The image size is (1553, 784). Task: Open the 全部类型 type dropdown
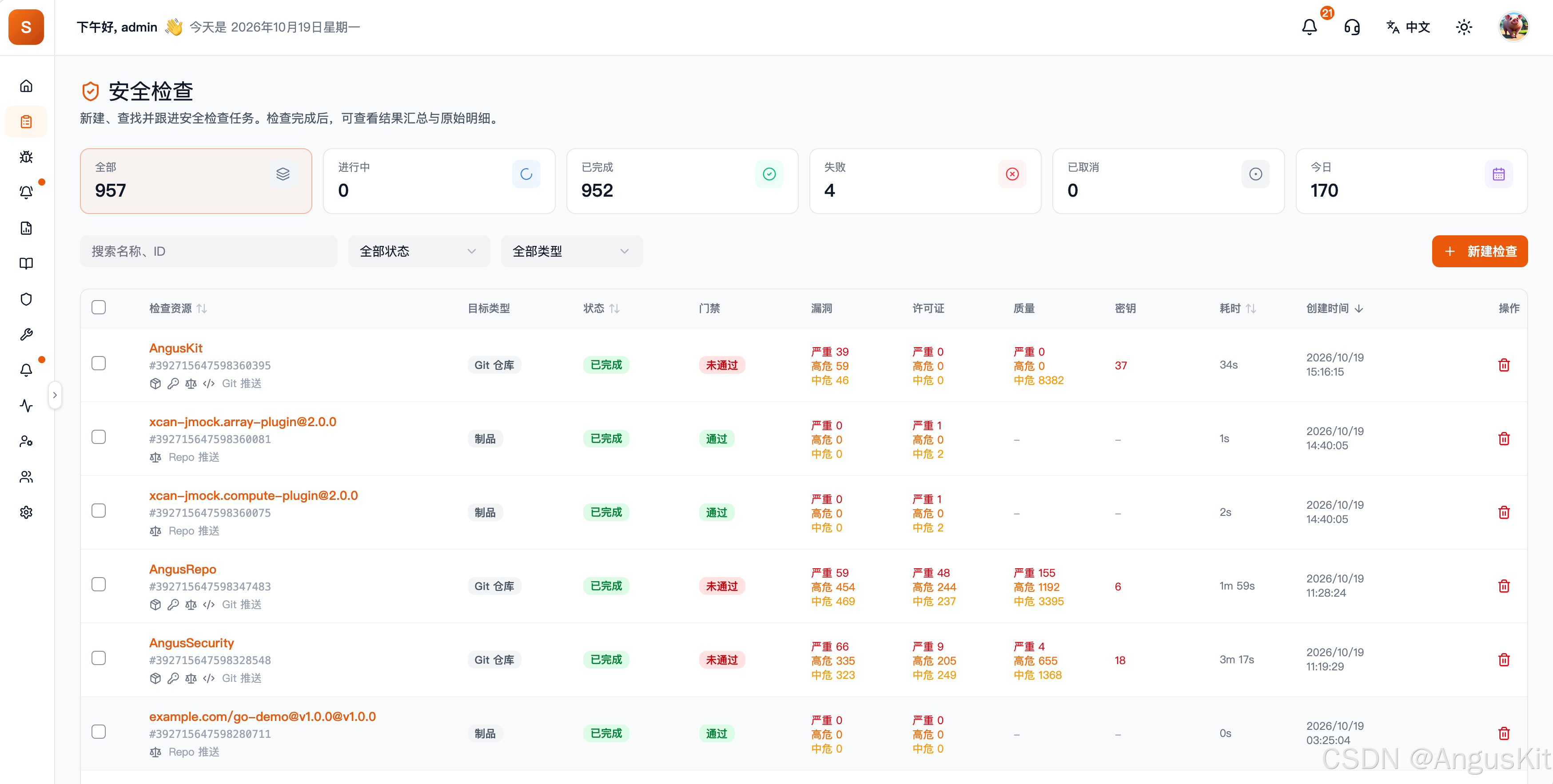[572, 251]
